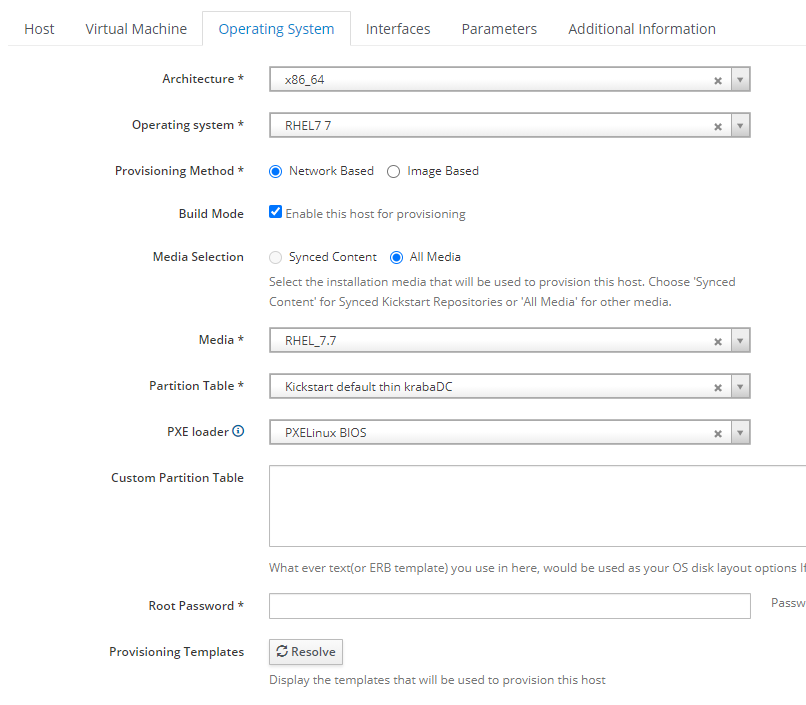Choose All Media for media selection
Image resolution: width=806 pixels, height=705 pixels.
(x=396, y=257)
